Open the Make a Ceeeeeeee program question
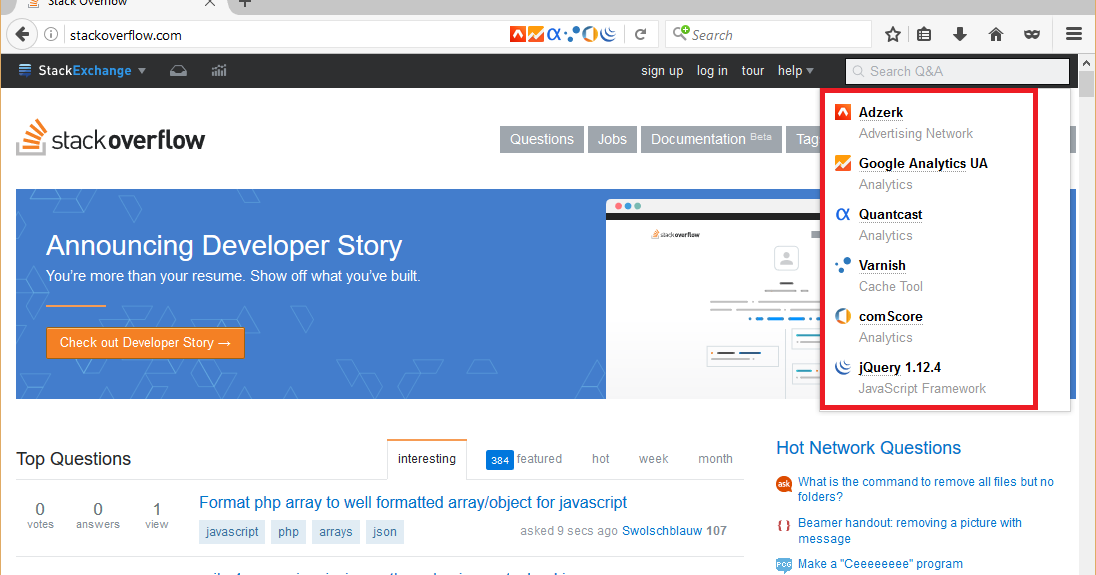The width and height of the screenshot is (1096, 575). pos(880,564)
